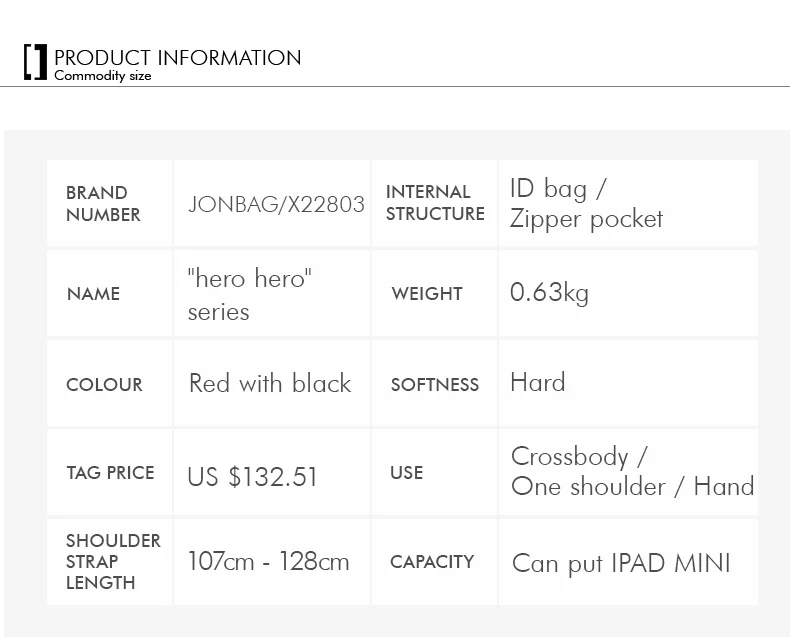Click the BRAND NUMBER label cell
790x637 pixels.
click(109, 203)
